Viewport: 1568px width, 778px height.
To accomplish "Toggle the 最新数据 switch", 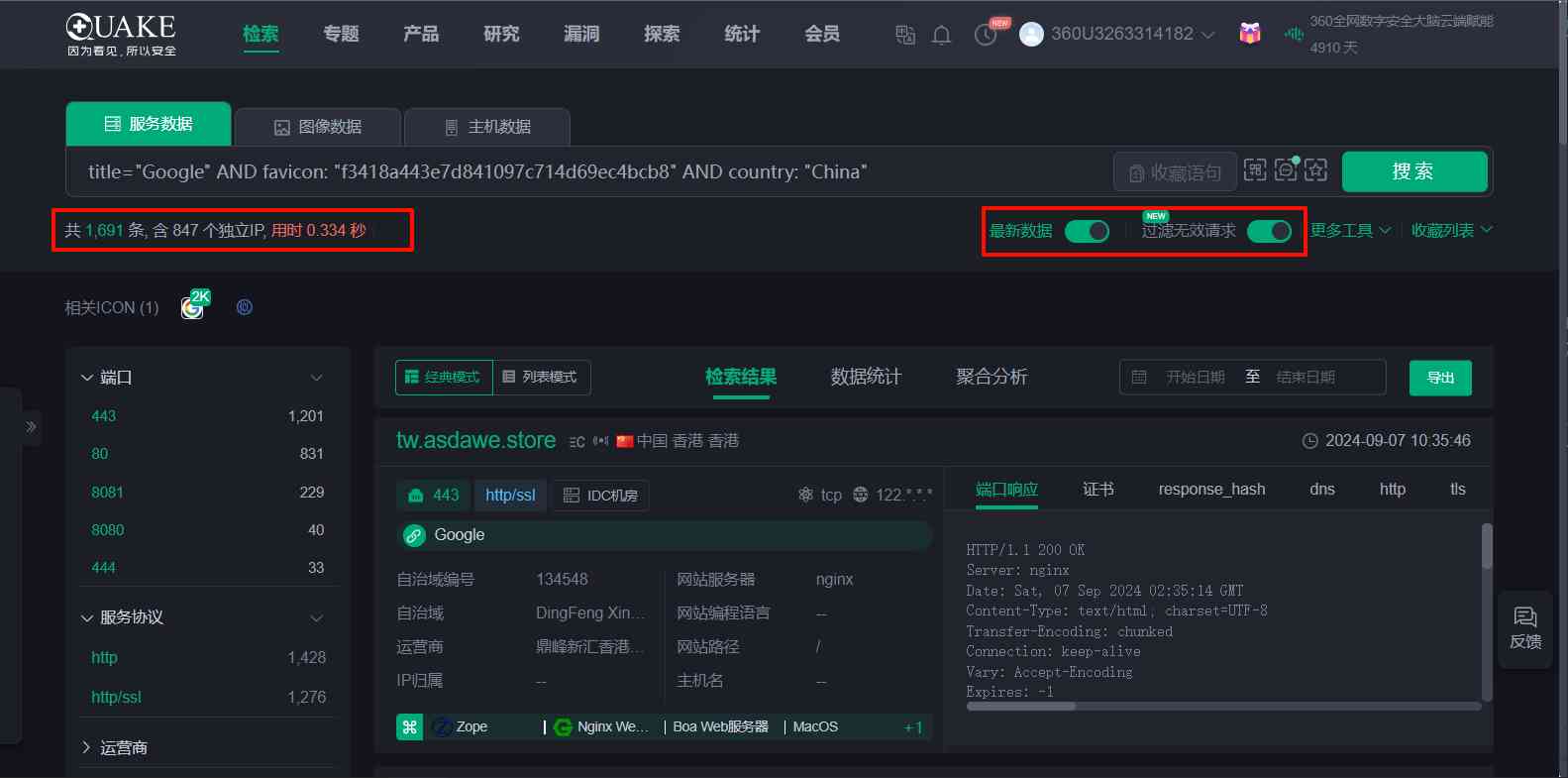I will pyautogui.click(x=1087, y=231).
